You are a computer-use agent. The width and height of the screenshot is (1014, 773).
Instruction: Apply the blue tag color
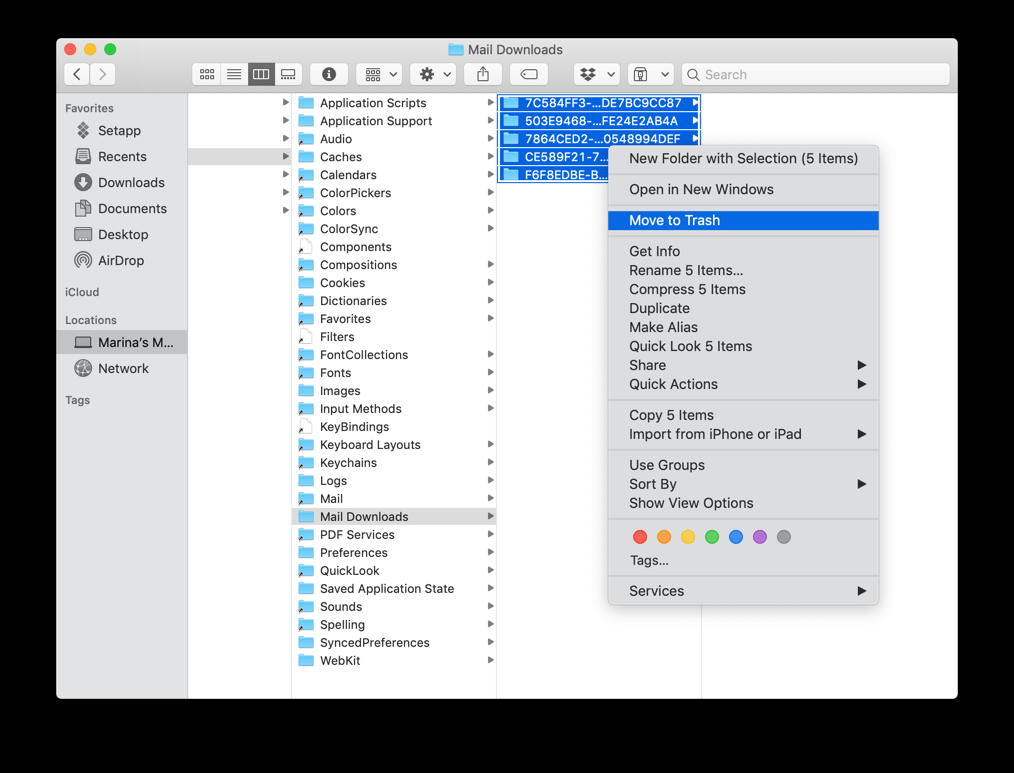(736, 537)
